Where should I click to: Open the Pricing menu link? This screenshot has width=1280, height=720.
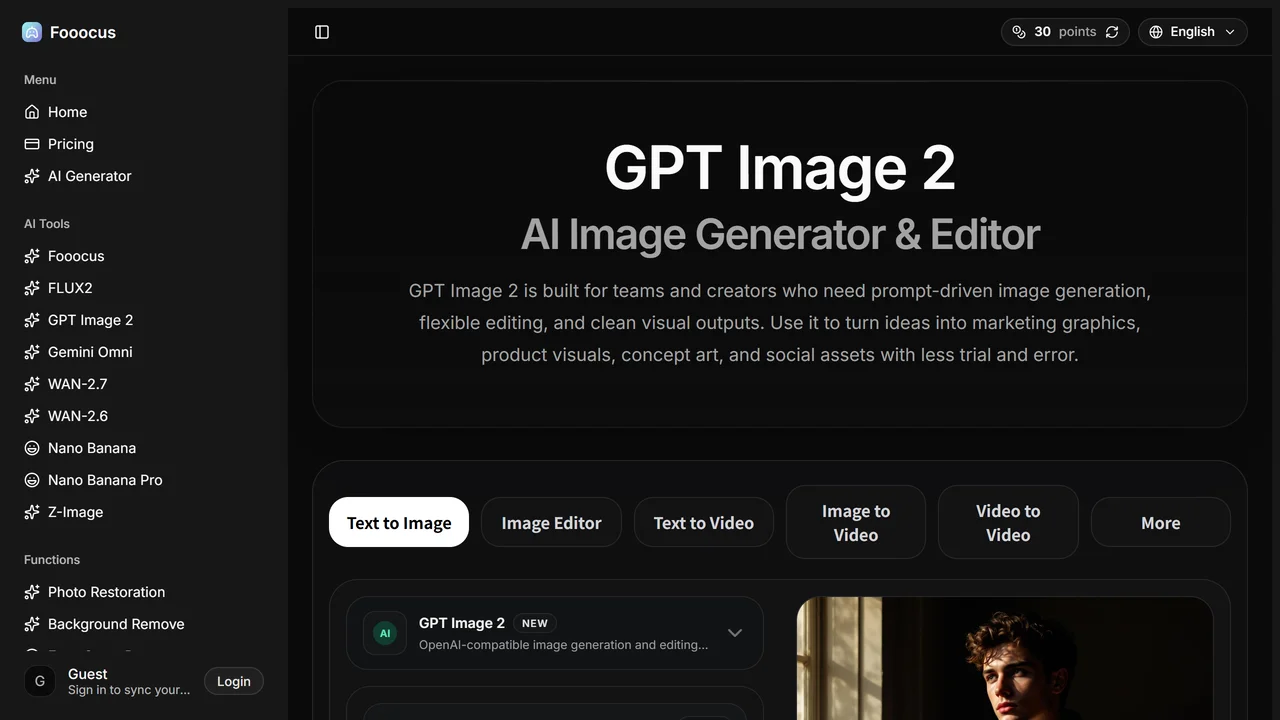(x=144, y=144)
